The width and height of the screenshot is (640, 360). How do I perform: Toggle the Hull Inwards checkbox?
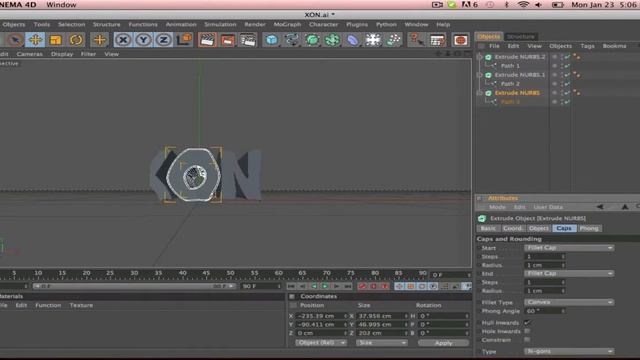527,322
